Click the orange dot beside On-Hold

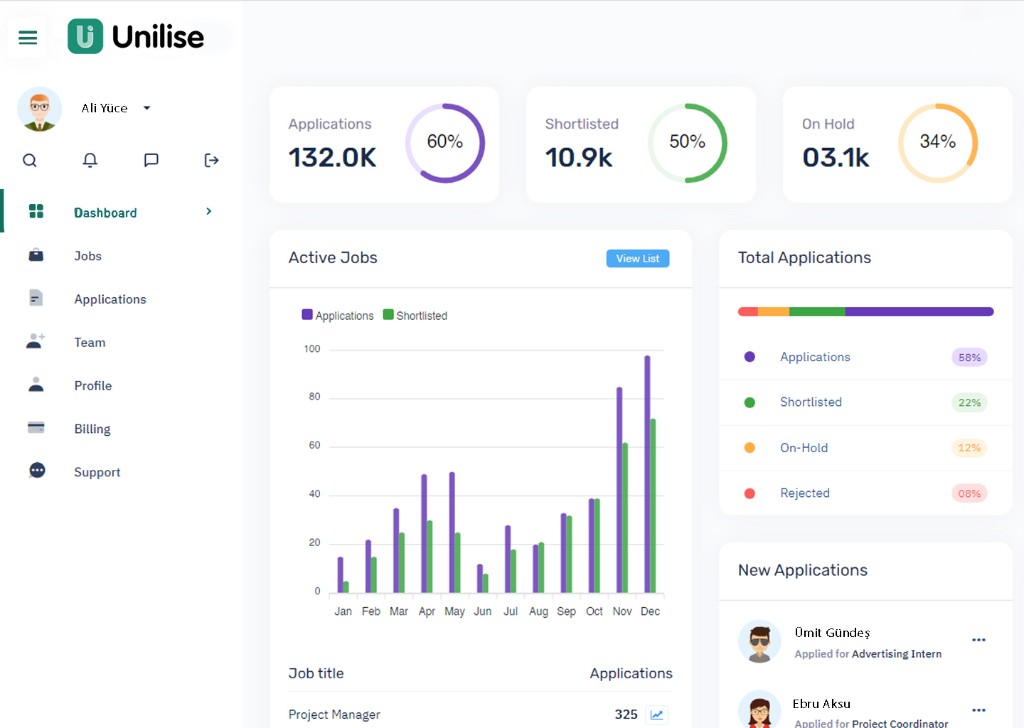(x=750, y=447)
